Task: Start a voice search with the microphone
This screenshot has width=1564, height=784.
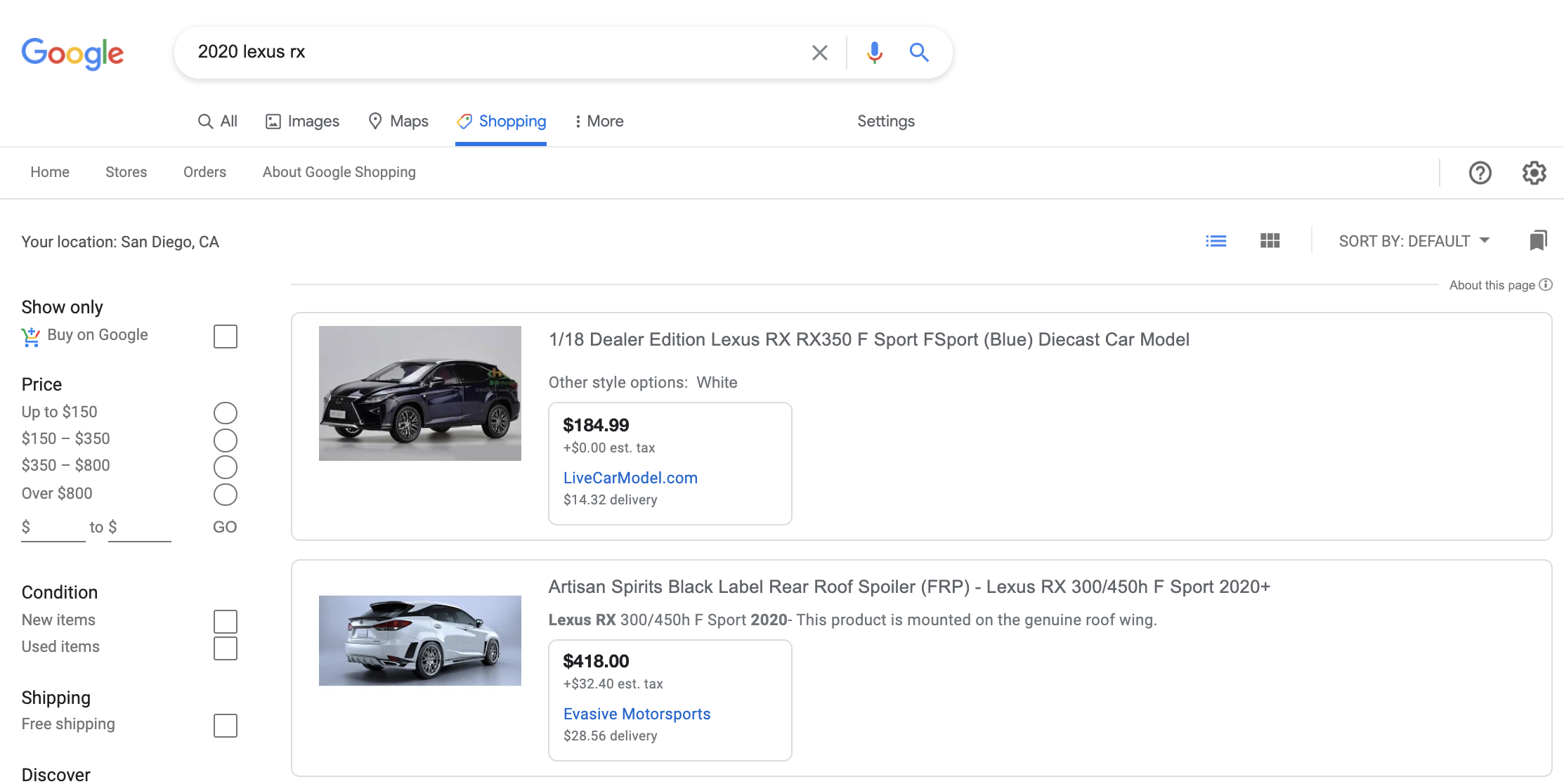Action: click(x=873, y=51)
